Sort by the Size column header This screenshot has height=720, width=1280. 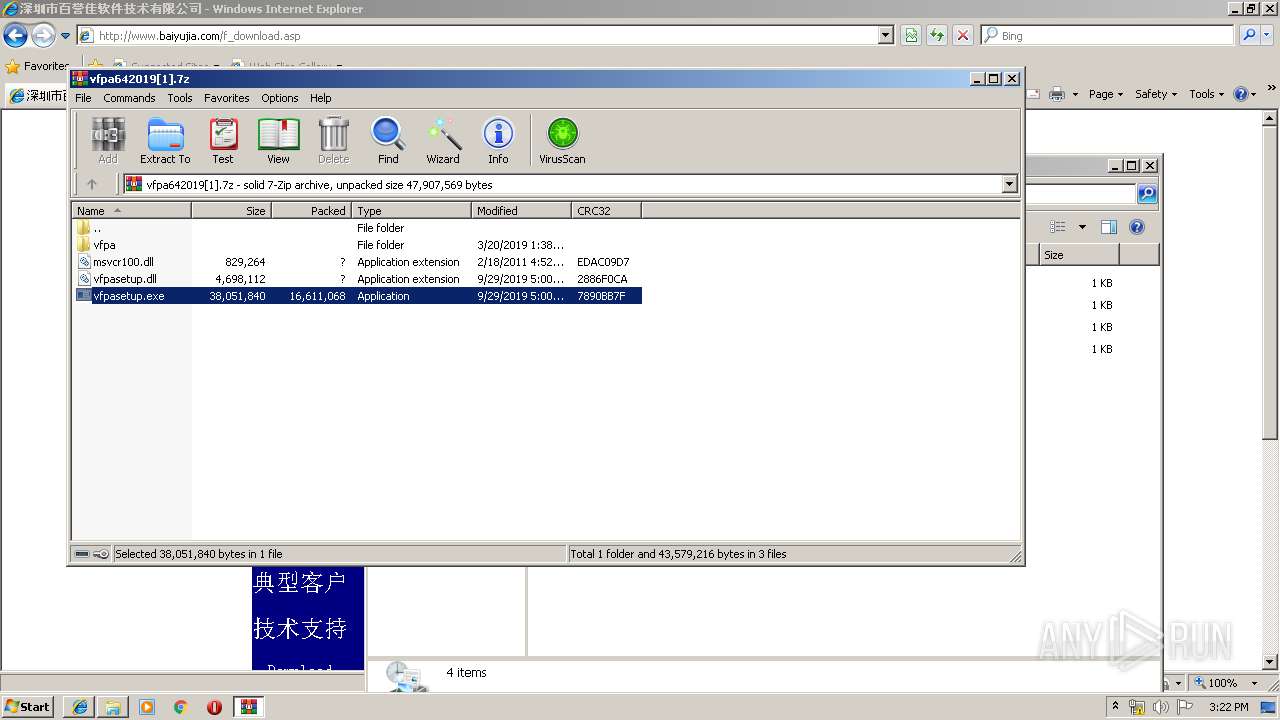(x=231, y=211)
